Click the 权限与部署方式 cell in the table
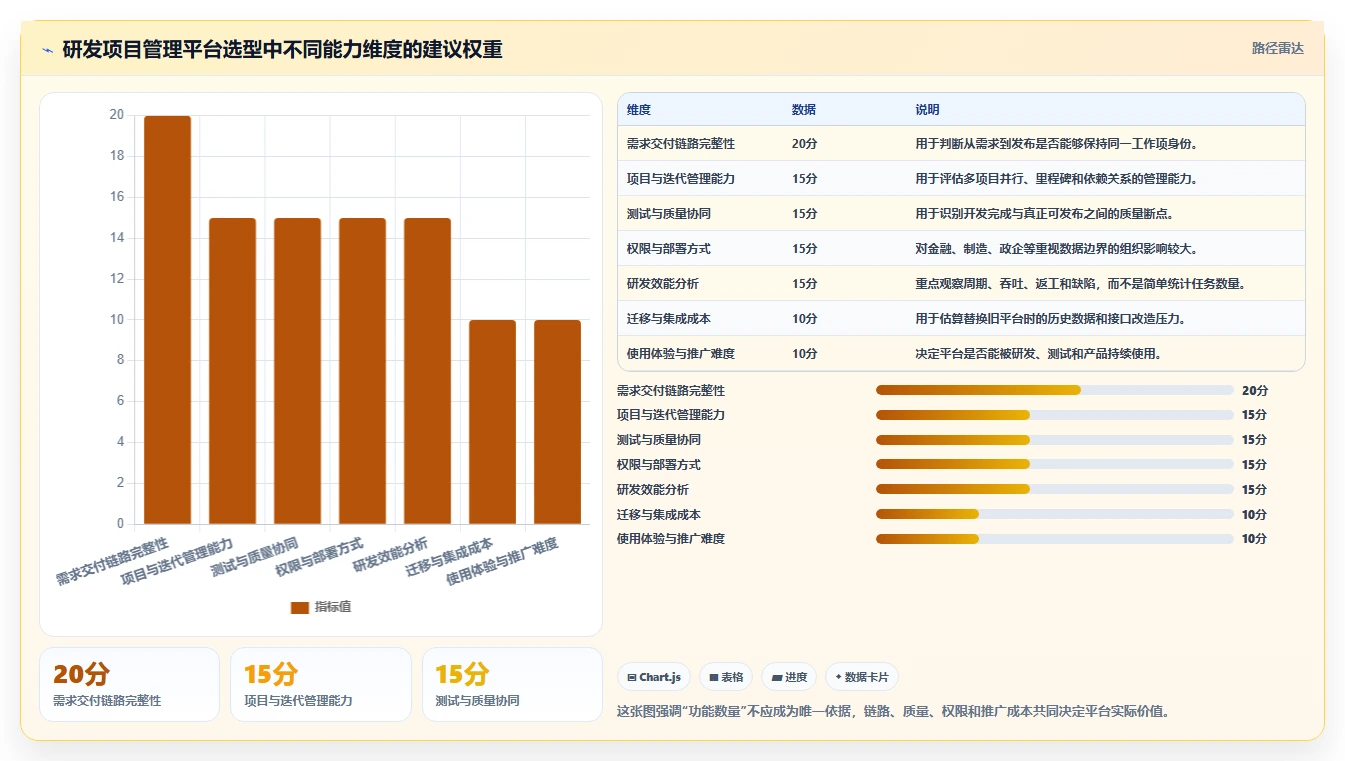Screen dimensions: 1345x761 (x=669, y=248)
